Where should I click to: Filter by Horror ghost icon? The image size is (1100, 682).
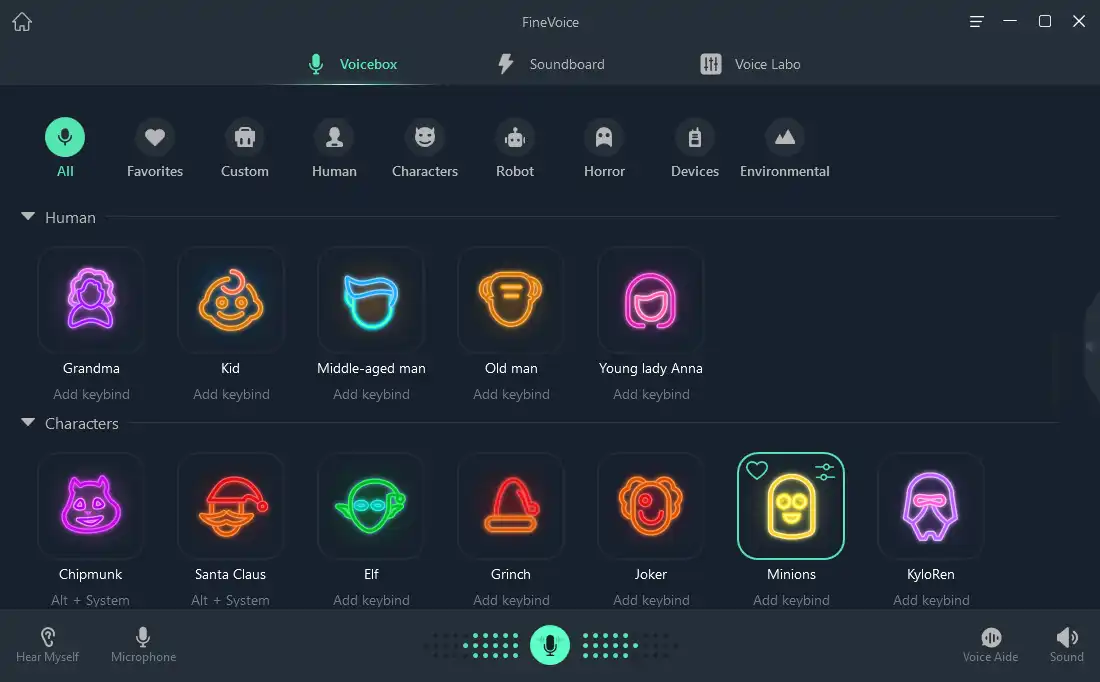(x=604, y=137)
